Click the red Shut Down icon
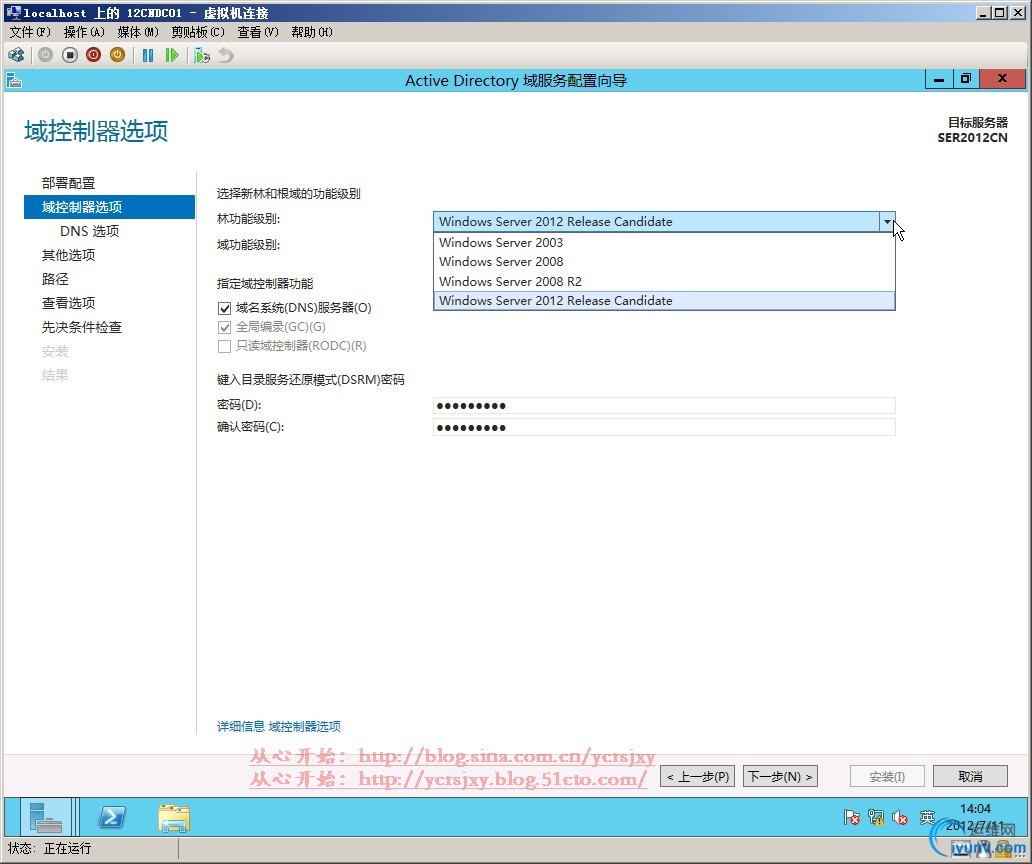 pyautogui.click(x=93, y=55)
